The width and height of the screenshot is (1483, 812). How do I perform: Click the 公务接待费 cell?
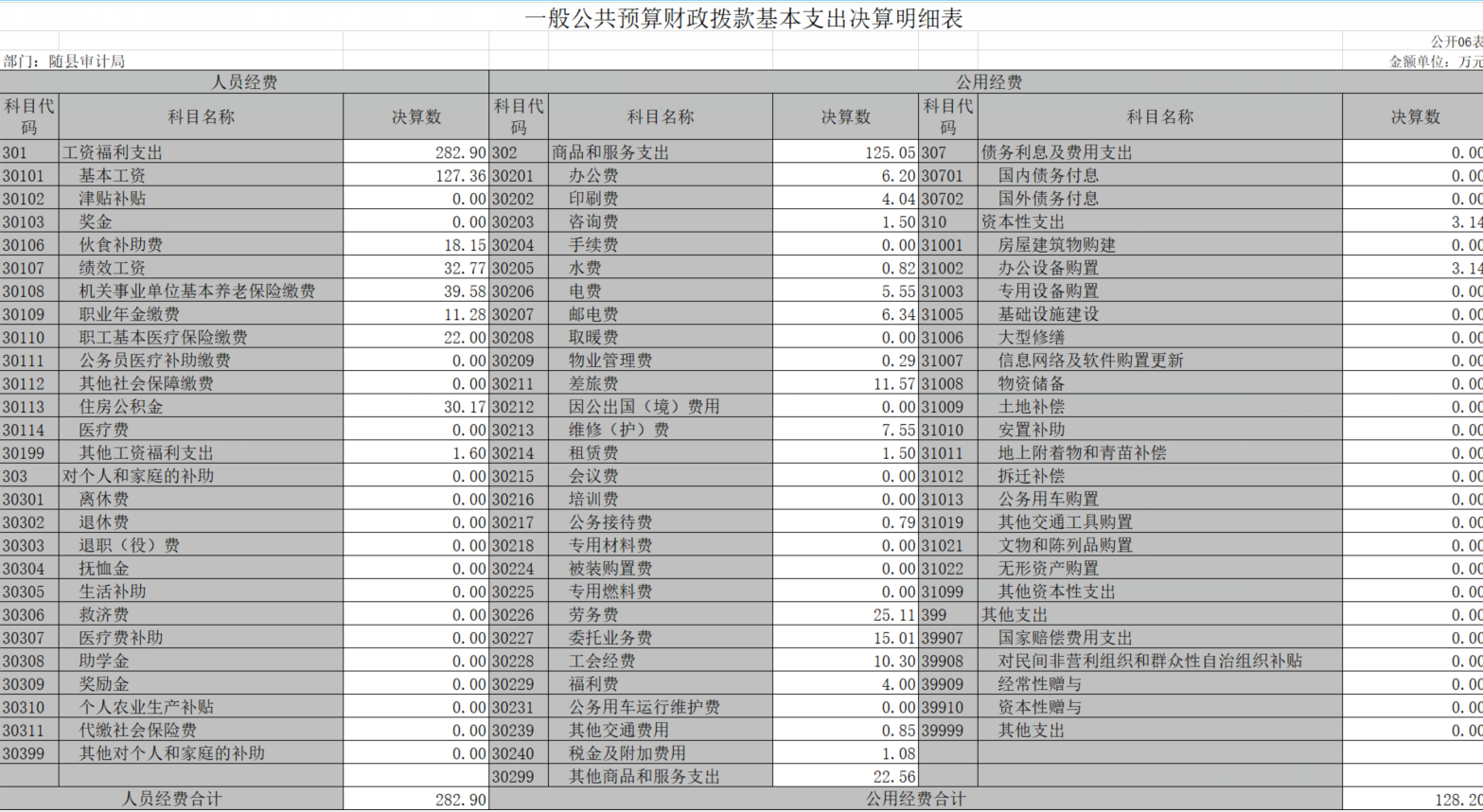(661, 522)
